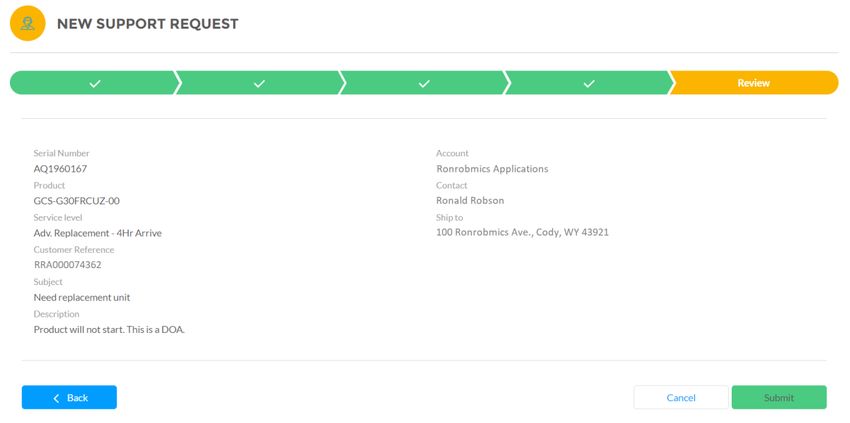Click the description about product not starting
This screenshot has height=423, width=850.
[x=110, y=330]
